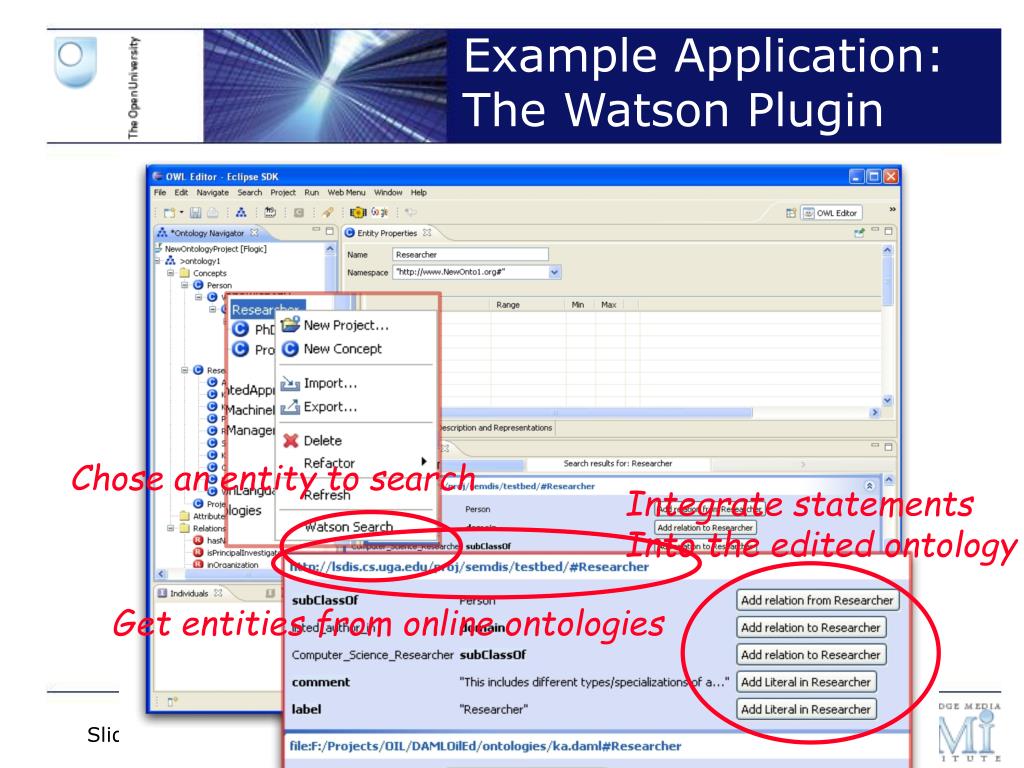The width and height of the screenshot is (1024, 768).
Task: Collapse the Concepts folder node
Action: click(x=170, y=273)
